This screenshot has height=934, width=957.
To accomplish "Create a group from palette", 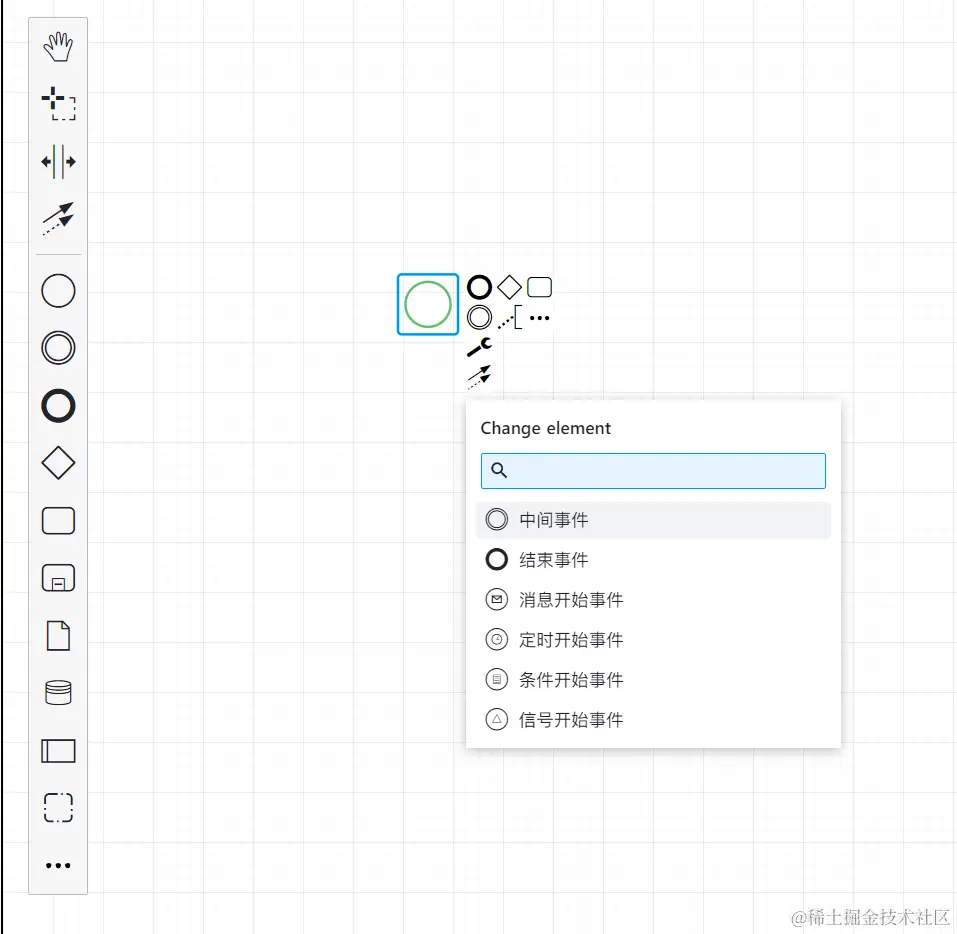I will click(58, 808).
